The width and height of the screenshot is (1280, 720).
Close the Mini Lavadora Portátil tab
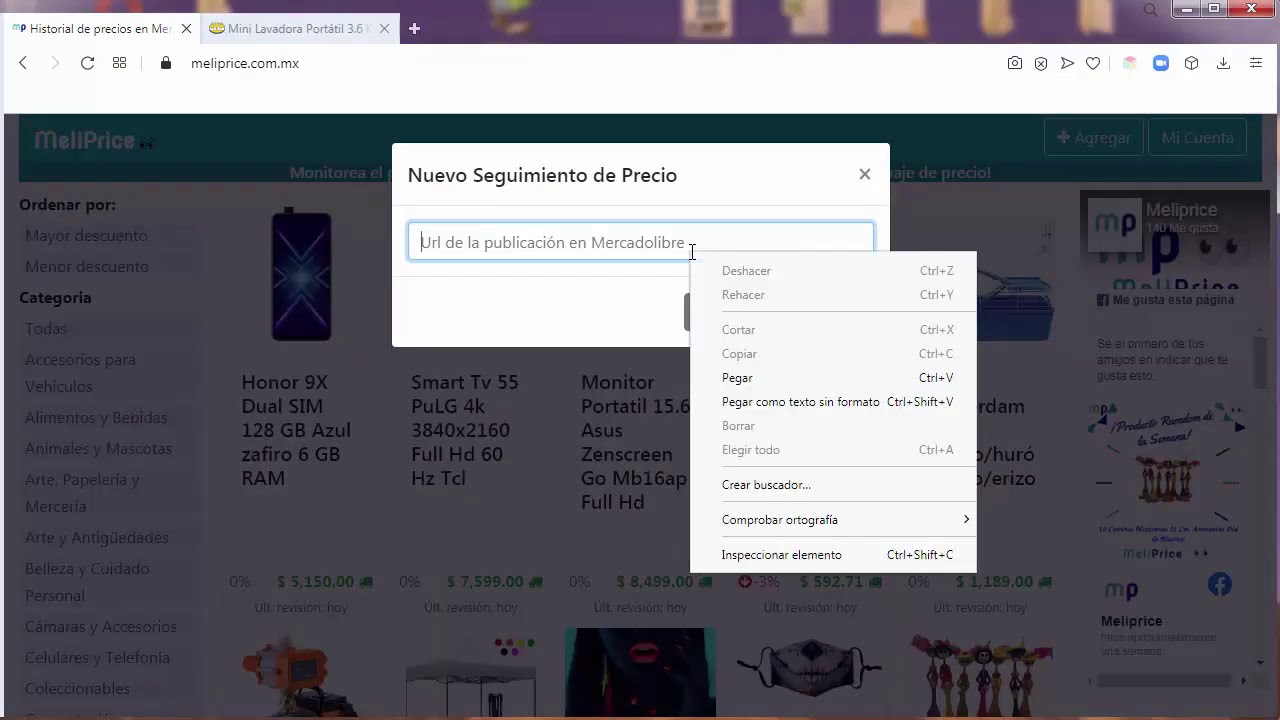[384, 29]
